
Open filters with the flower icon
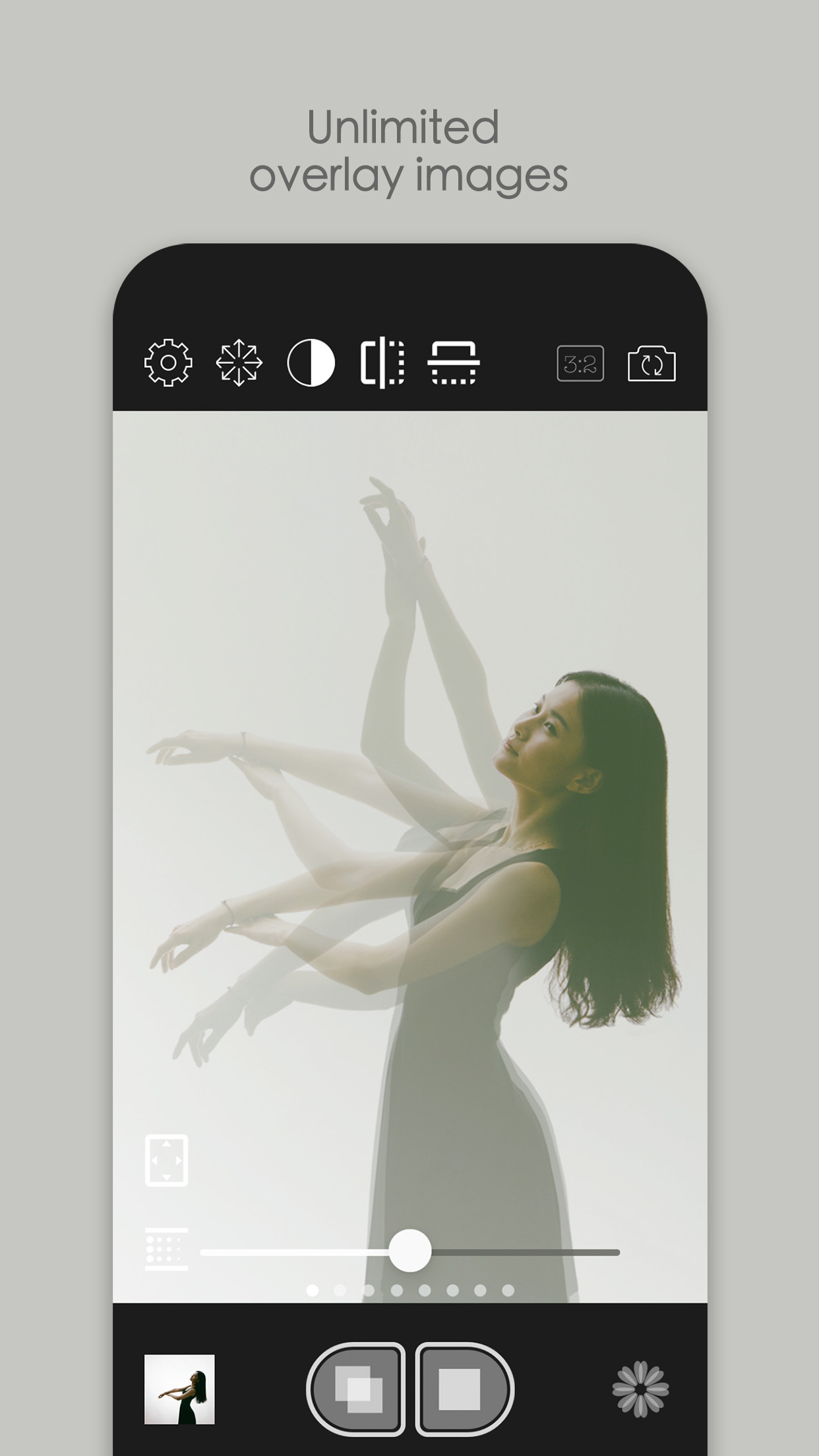tap(640, 1389)
